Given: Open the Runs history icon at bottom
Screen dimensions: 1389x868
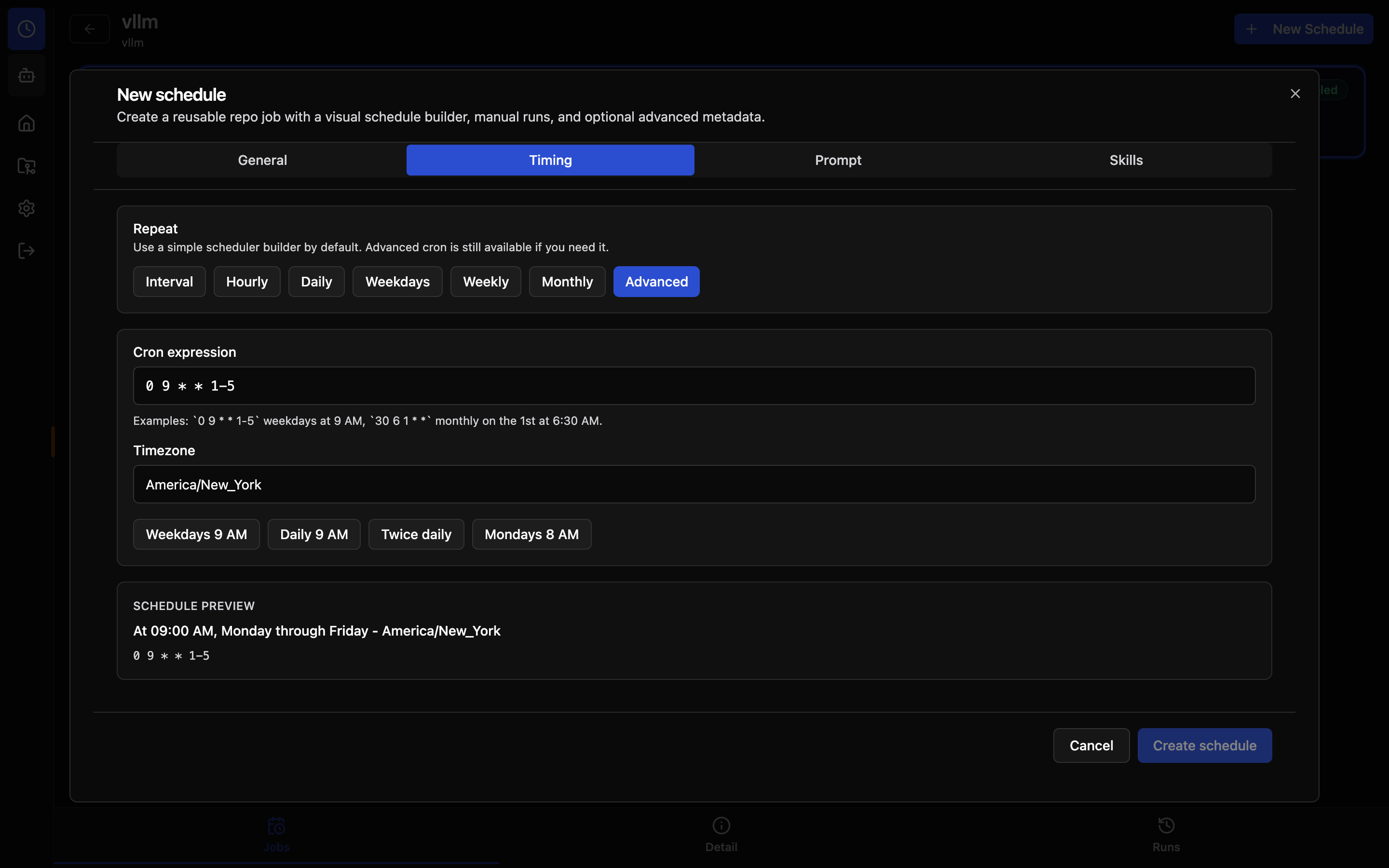Looking at the screenshot, I should pos(1166,826).
